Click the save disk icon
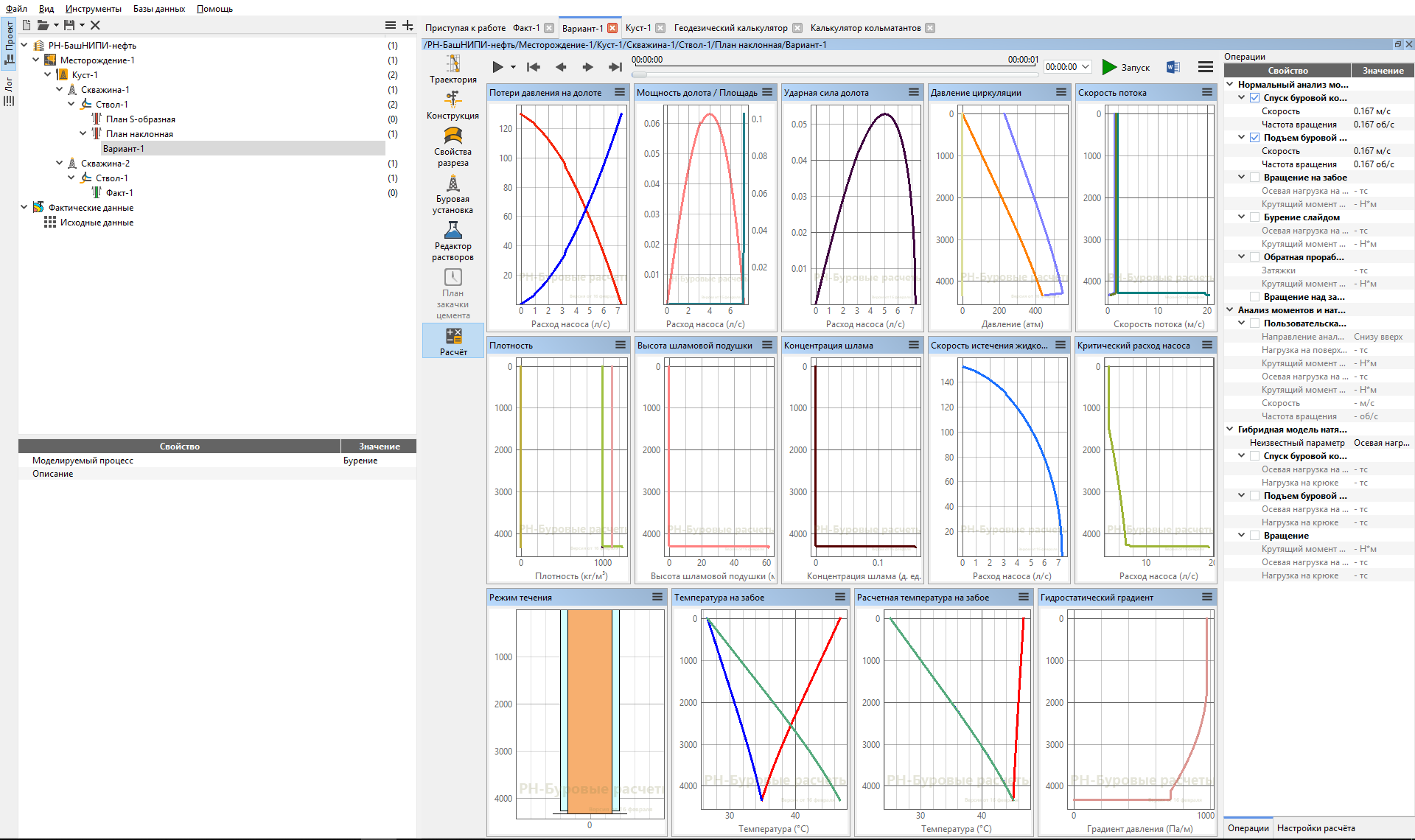 point(69,25)
